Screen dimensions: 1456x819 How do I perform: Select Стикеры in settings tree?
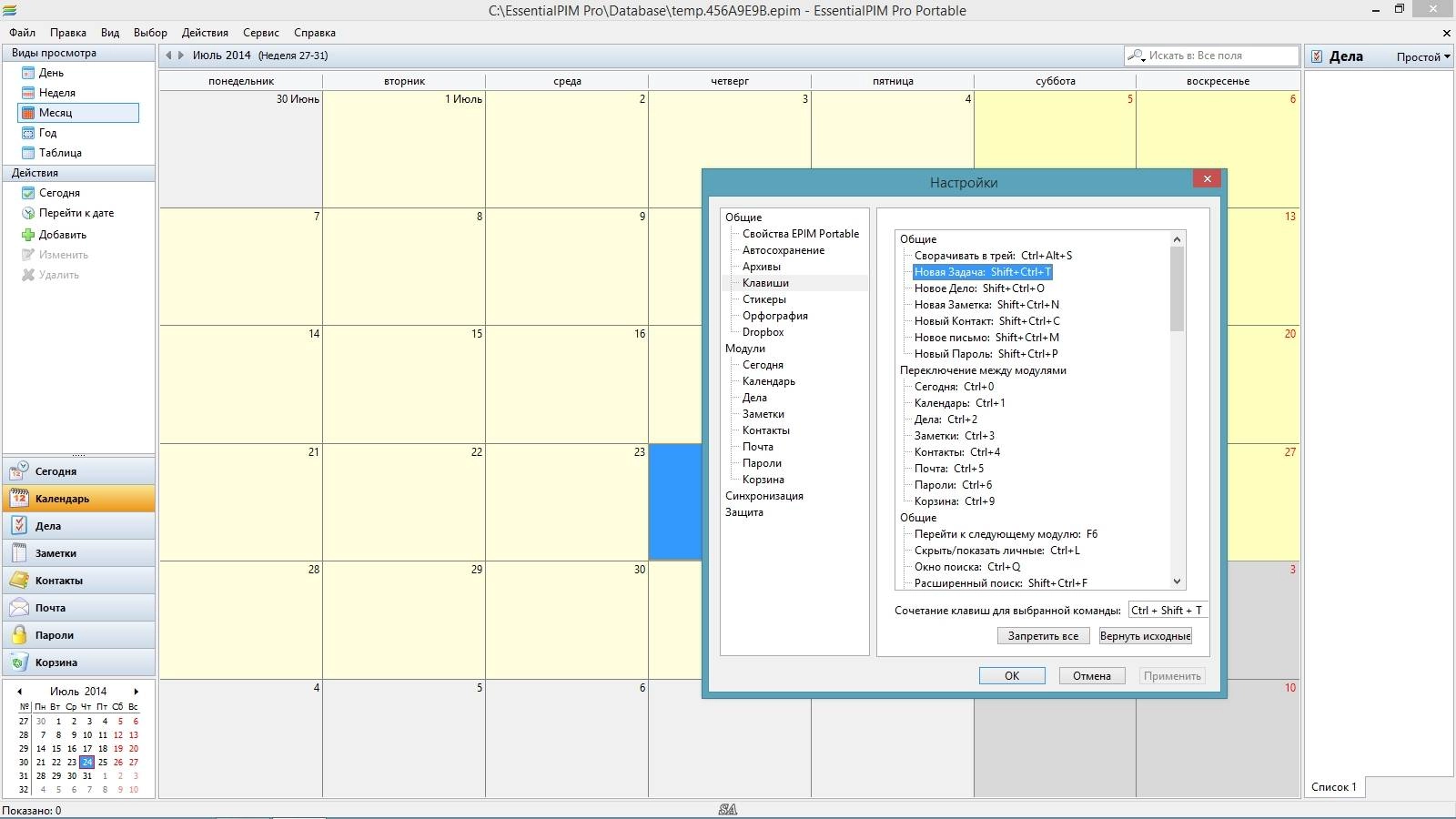764,299
